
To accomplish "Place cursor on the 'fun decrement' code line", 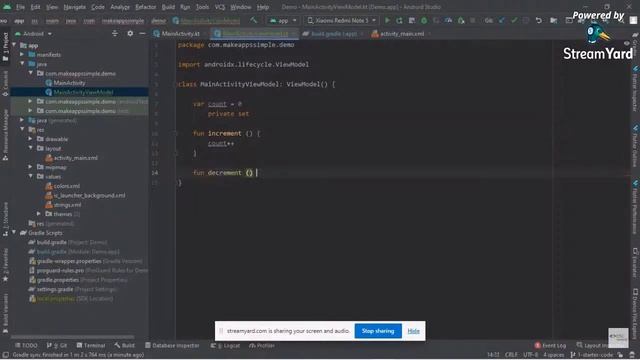I will (x=224, y=173).
